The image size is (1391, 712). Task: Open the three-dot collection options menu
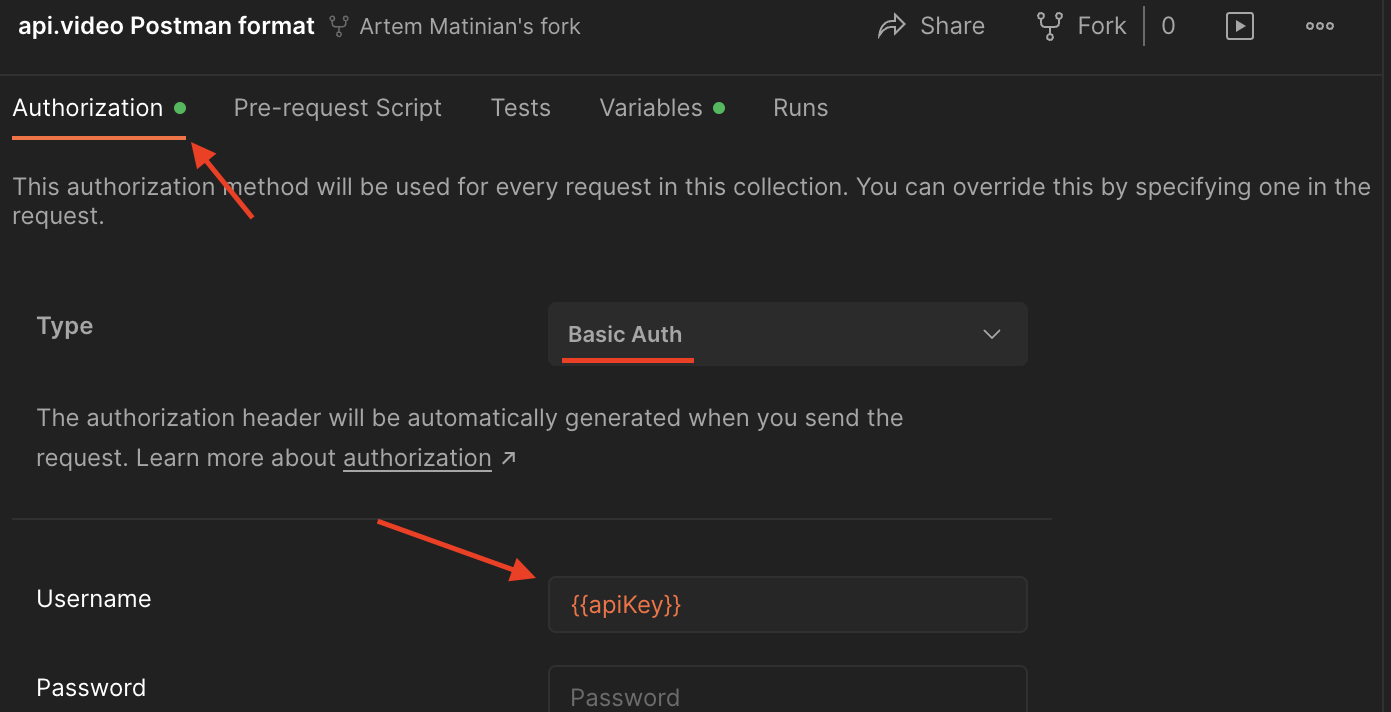(1319, 26)
